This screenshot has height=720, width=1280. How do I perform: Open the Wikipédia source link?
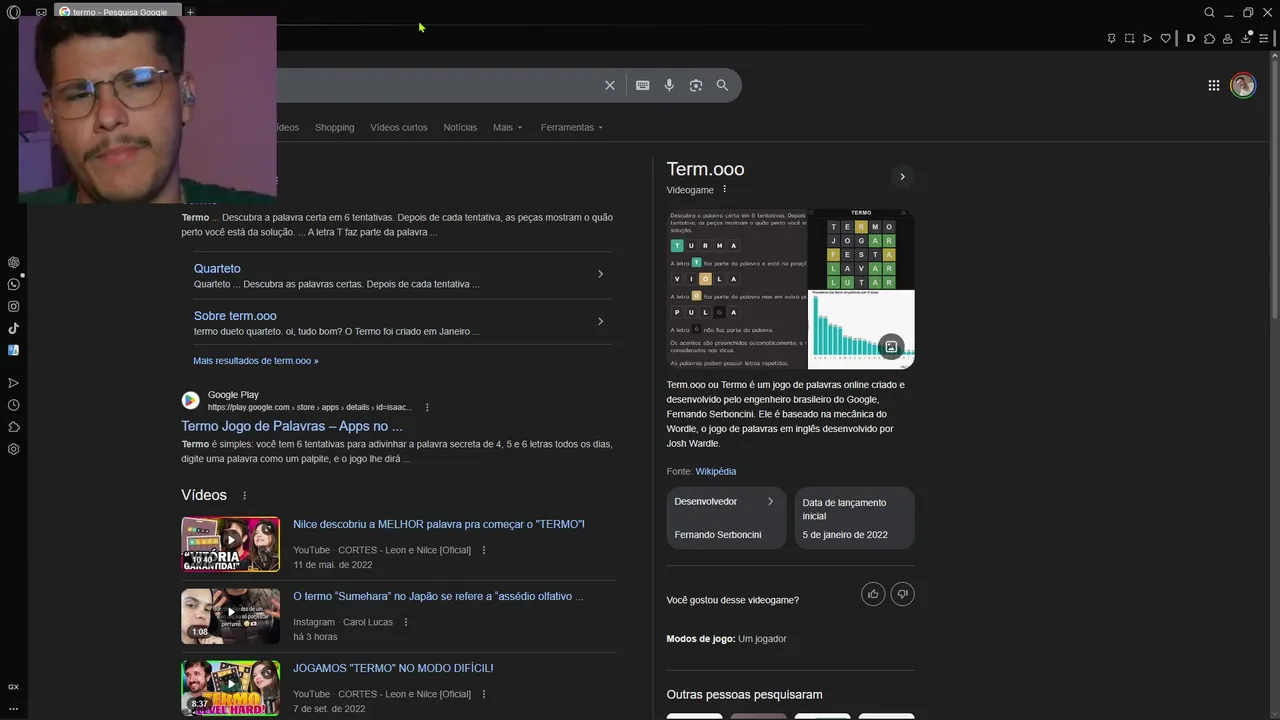click(716, 471)
